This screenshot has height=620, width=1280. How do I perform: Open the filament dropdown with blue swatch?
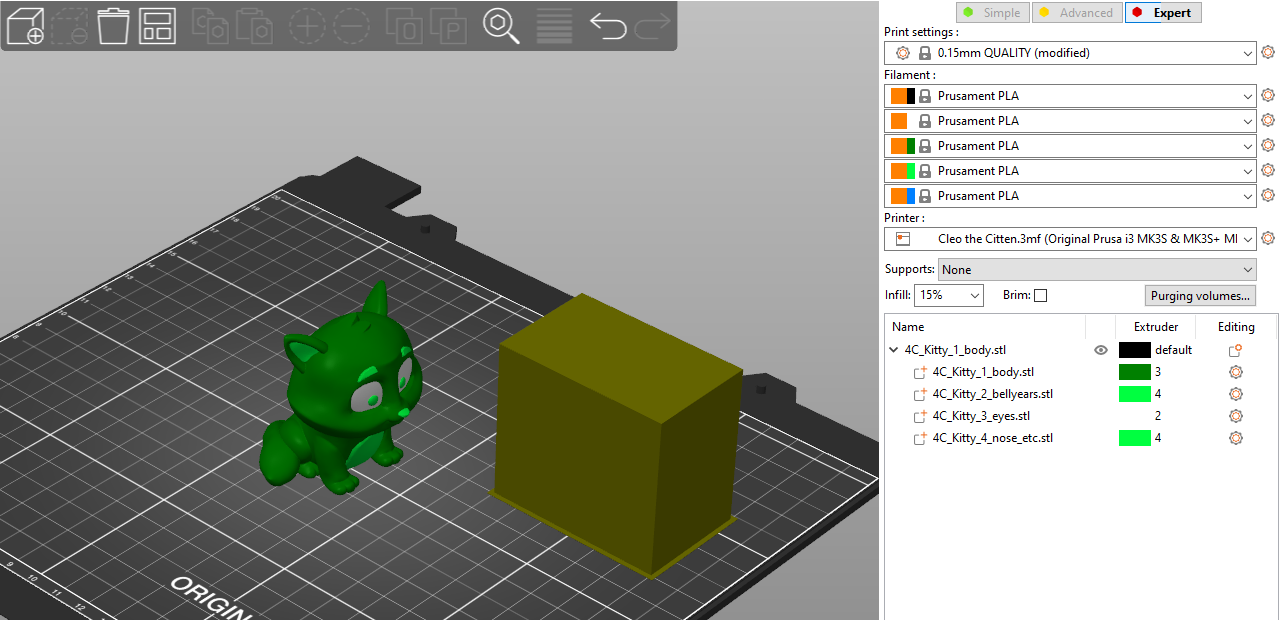pos(1070,196)
